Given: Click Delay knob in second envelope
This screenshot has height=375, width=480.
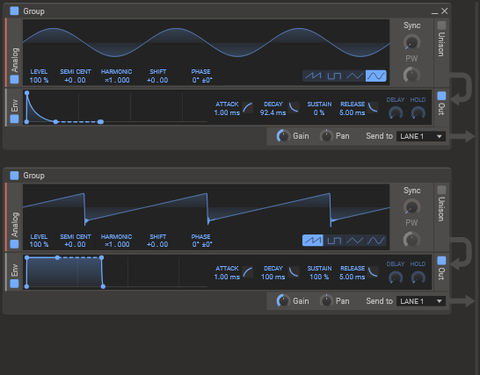Looking at the screenshot, I should (x=396, y=277).
